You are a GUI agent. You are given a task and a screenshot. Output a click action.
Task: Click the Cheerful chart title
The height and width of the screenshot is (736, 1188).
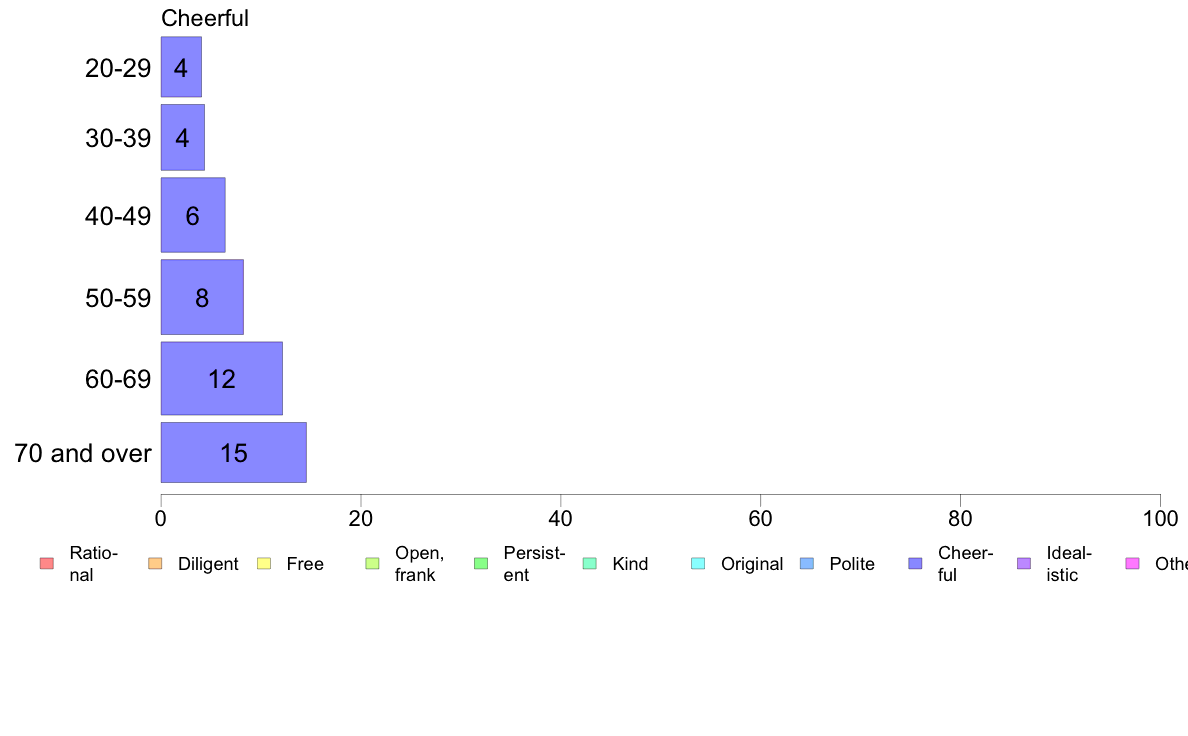(x=205, y=18)
